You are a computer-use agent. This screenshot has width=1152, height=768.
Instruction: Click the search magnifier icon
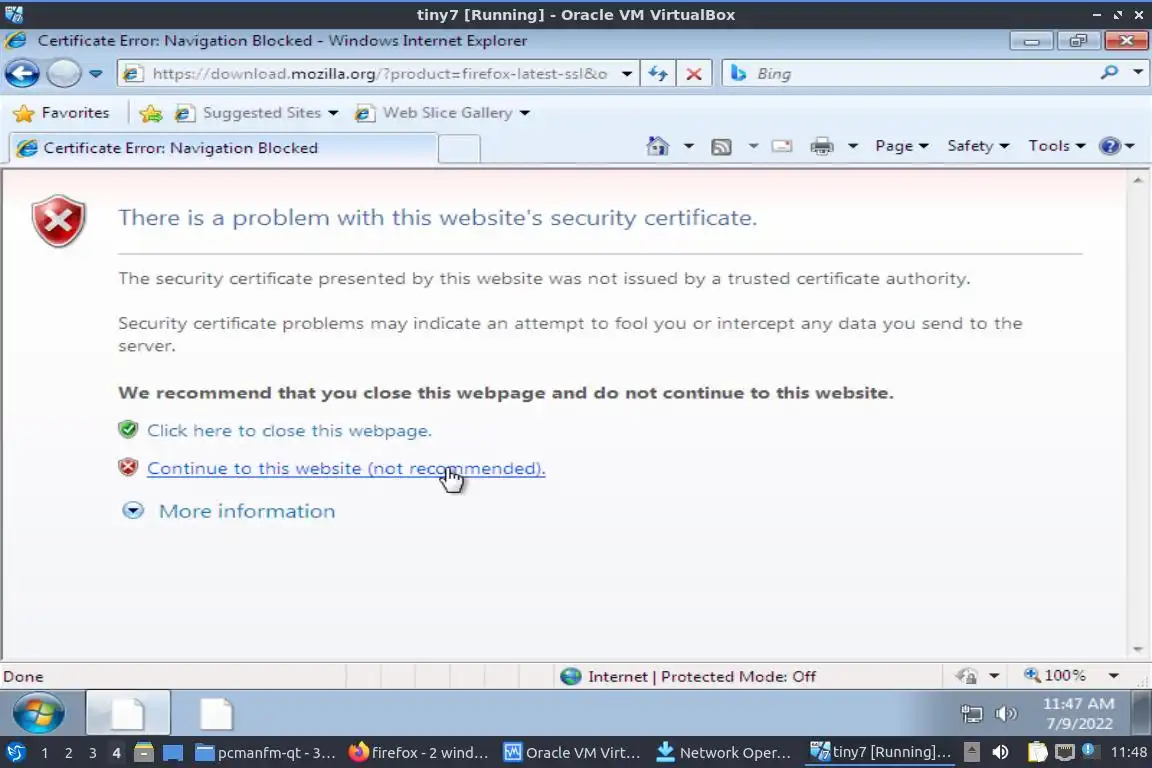1109,73
